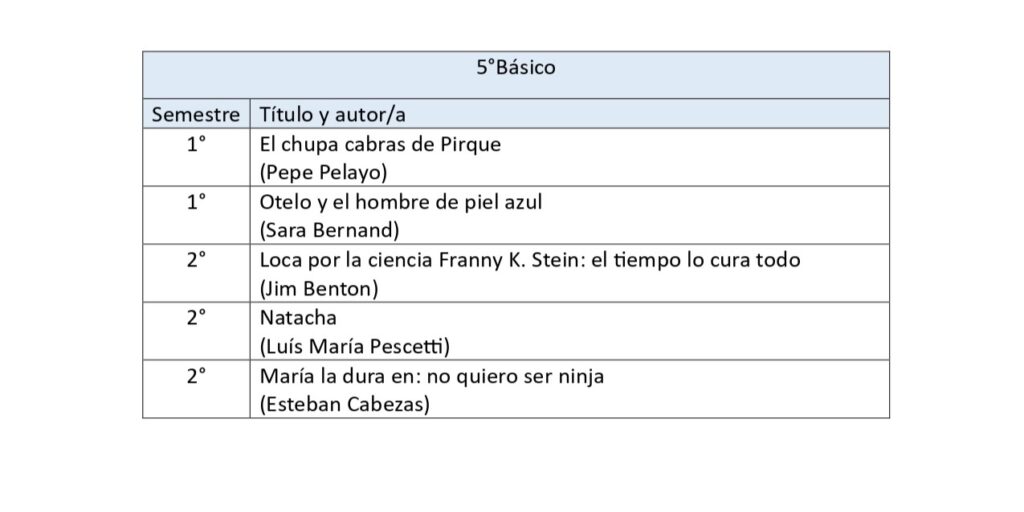Click the semester cell beside "María la dura"
This screenshot has height=512, width=1024.
click(x=196, y=377)
